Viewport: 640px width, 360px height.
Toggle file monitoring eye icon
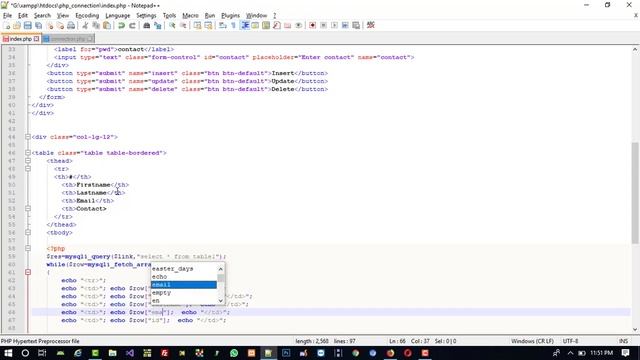tap(298, 25)
